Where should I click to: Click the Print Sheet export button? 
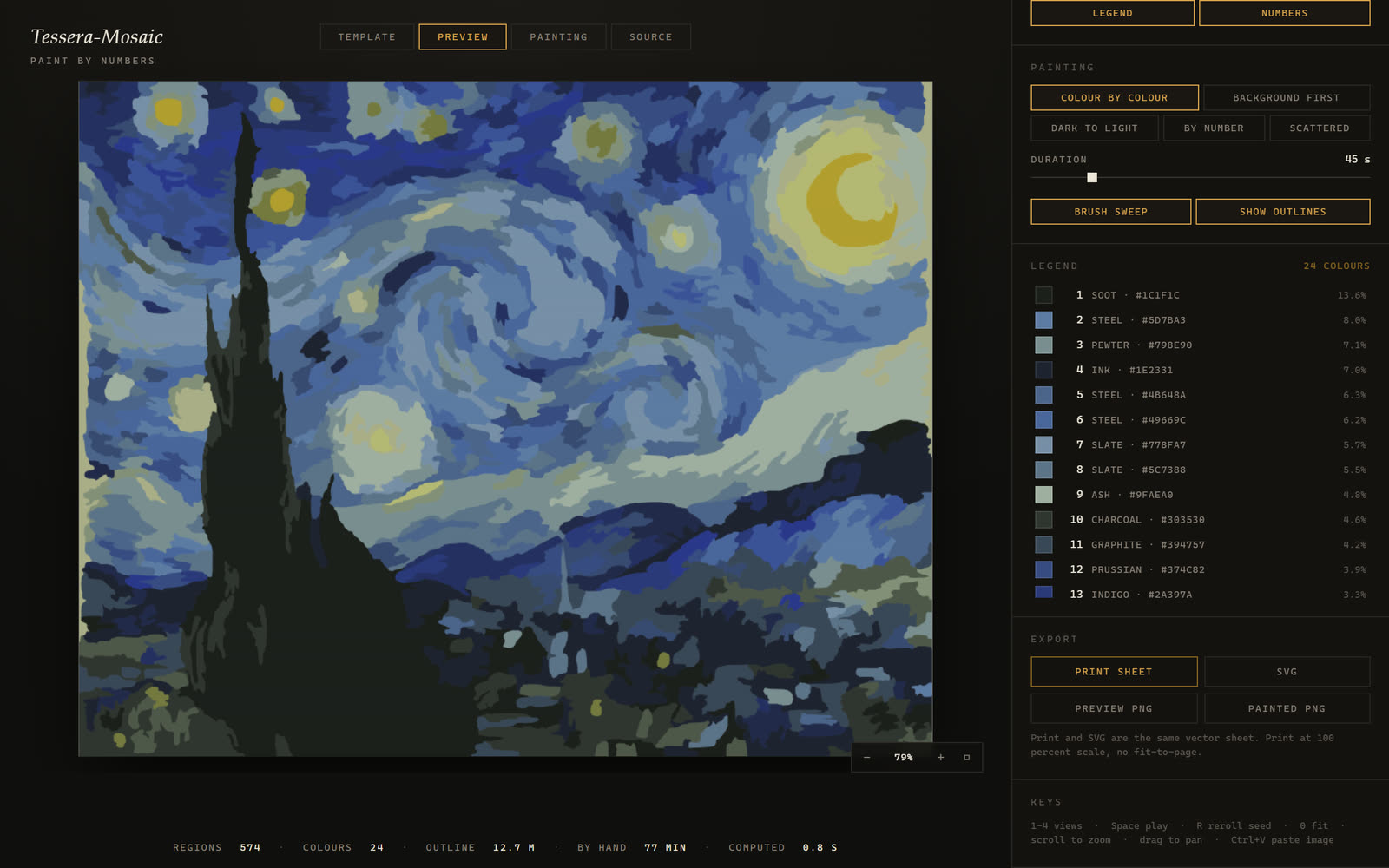[x=1114, y=672]
